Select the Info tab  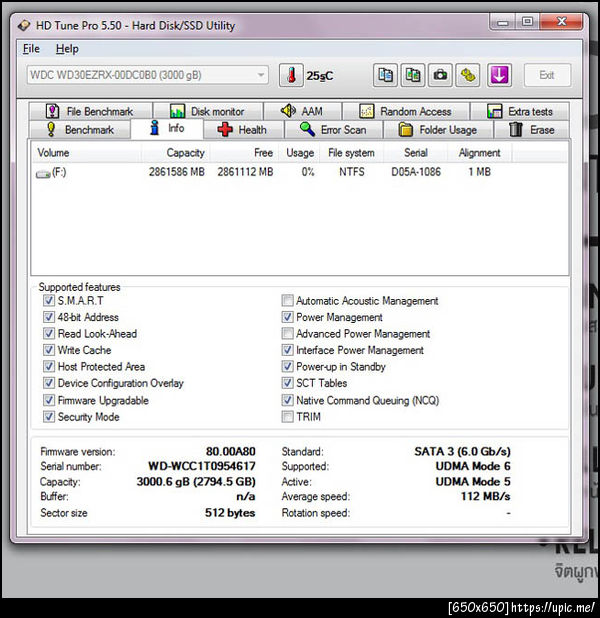[x=167, y=128]
